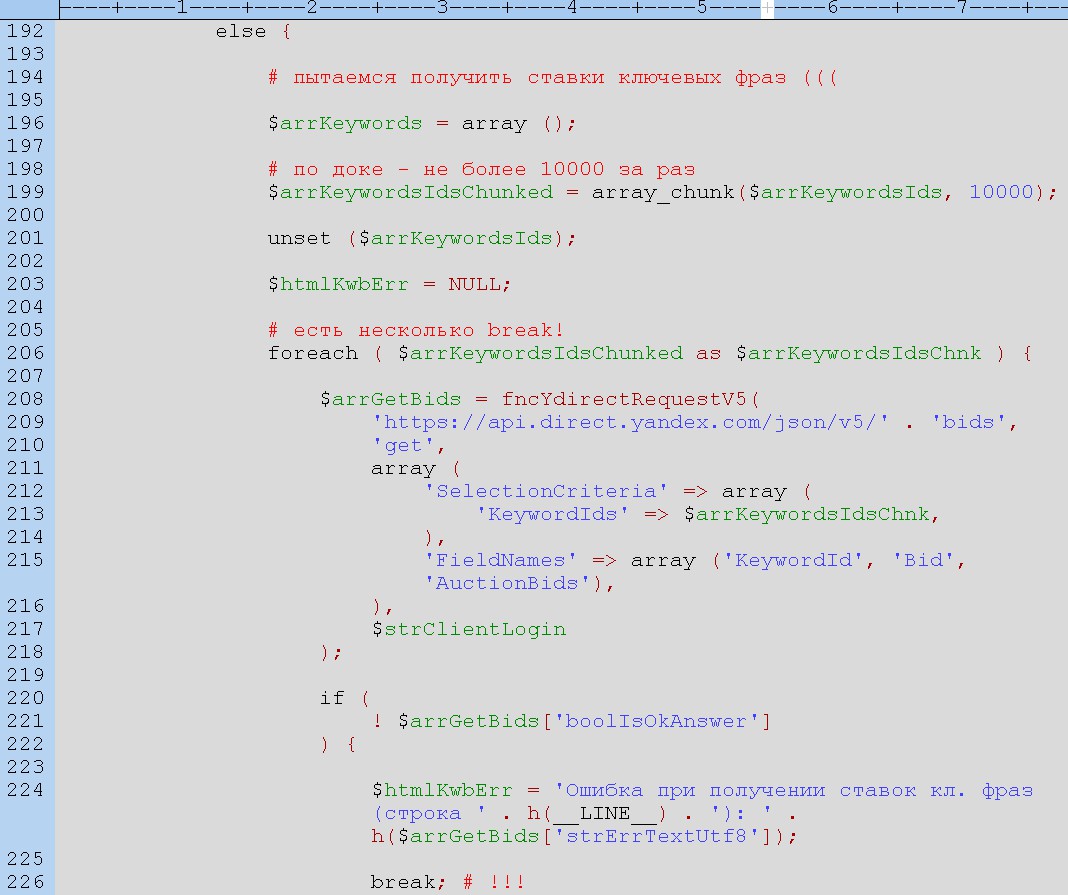This screenshot has height=895, width=1068.
Task: Click the 'else' keyword on line 192
Action: [x=241, y=32]
